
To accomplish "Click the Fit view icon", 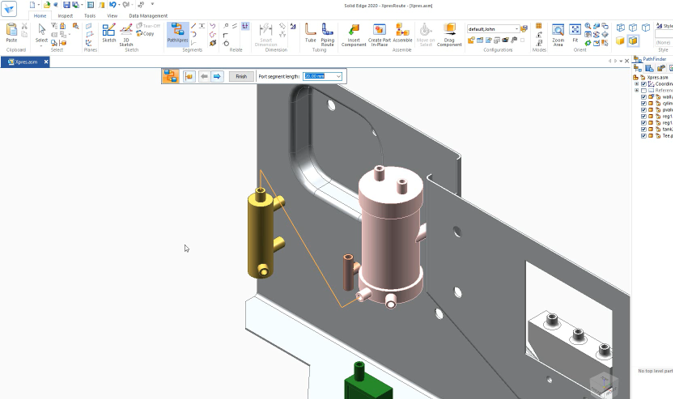I will [575, 33].
